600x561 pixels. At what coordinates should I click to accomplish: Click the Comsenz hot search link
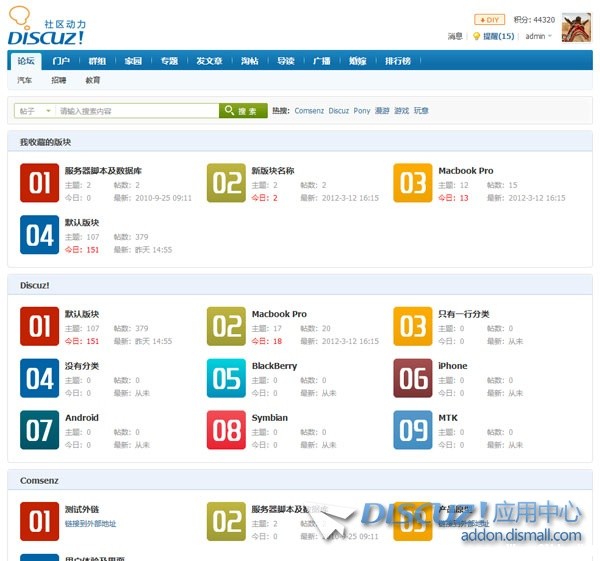click(x=309, y=111)
